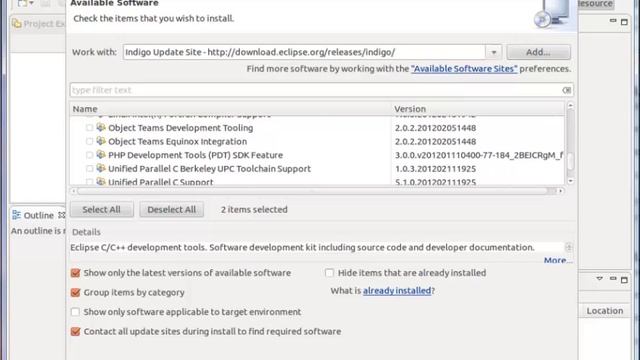Check Unified Parallel C Berkeley UPC checkbox
The image size is (640, 360).
[89, 169]
